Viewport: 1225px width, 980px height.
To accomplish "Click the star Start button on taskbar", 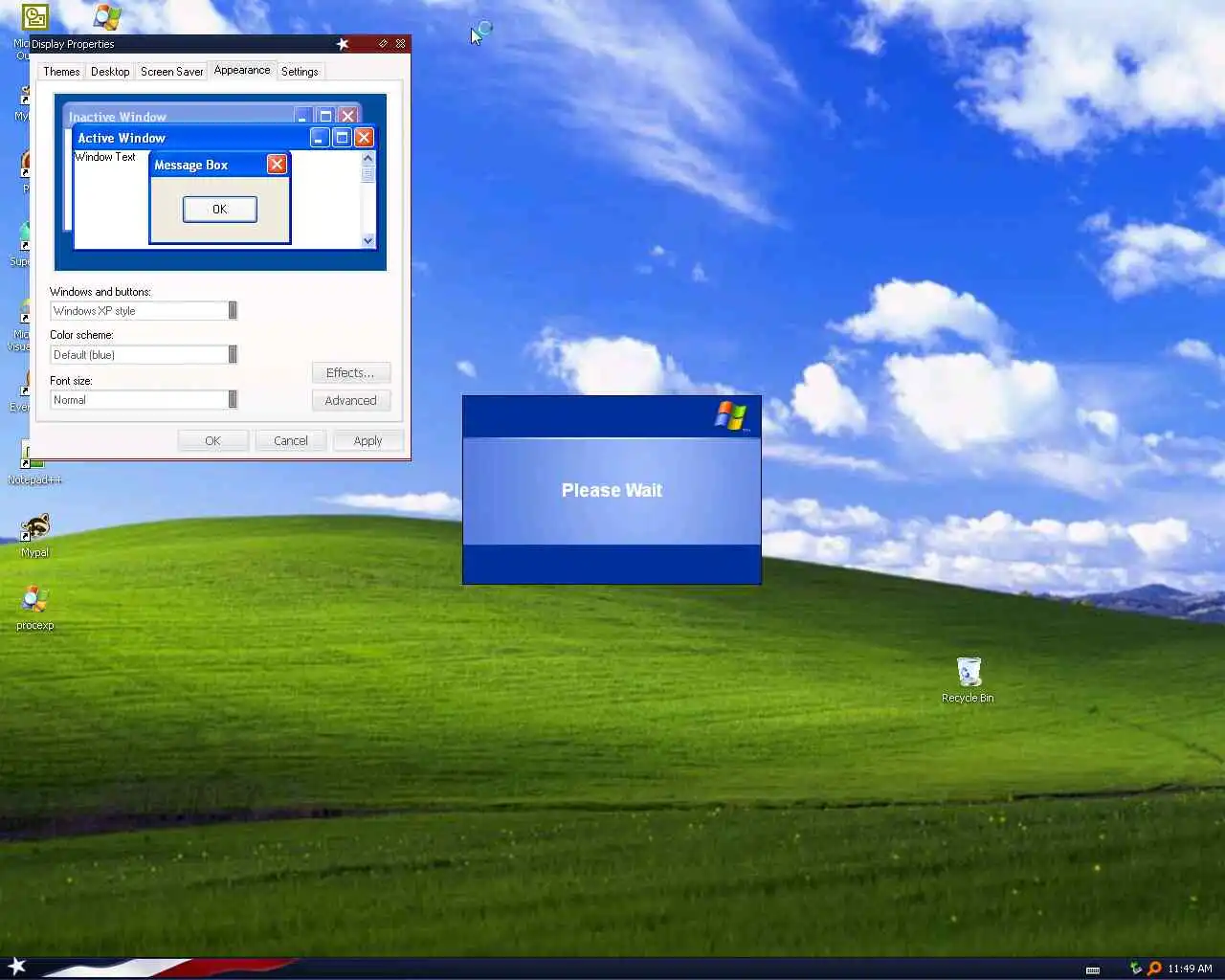I will (x=17, y=967).
